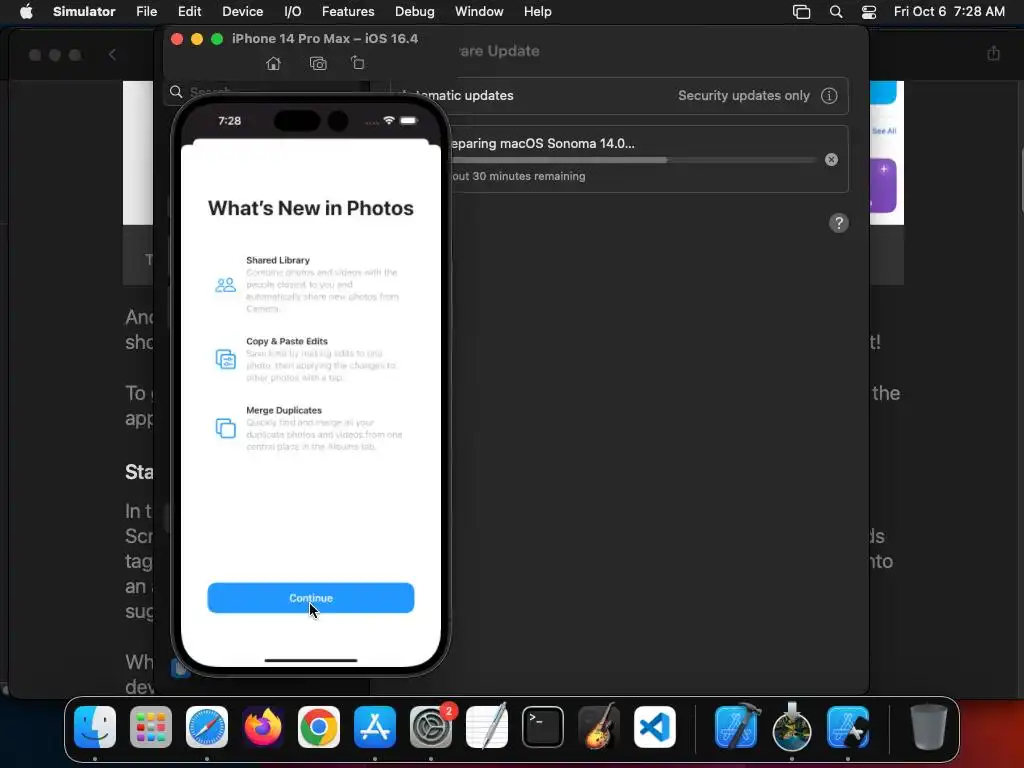Open Software Update help question mark

(x=839, y=223)
